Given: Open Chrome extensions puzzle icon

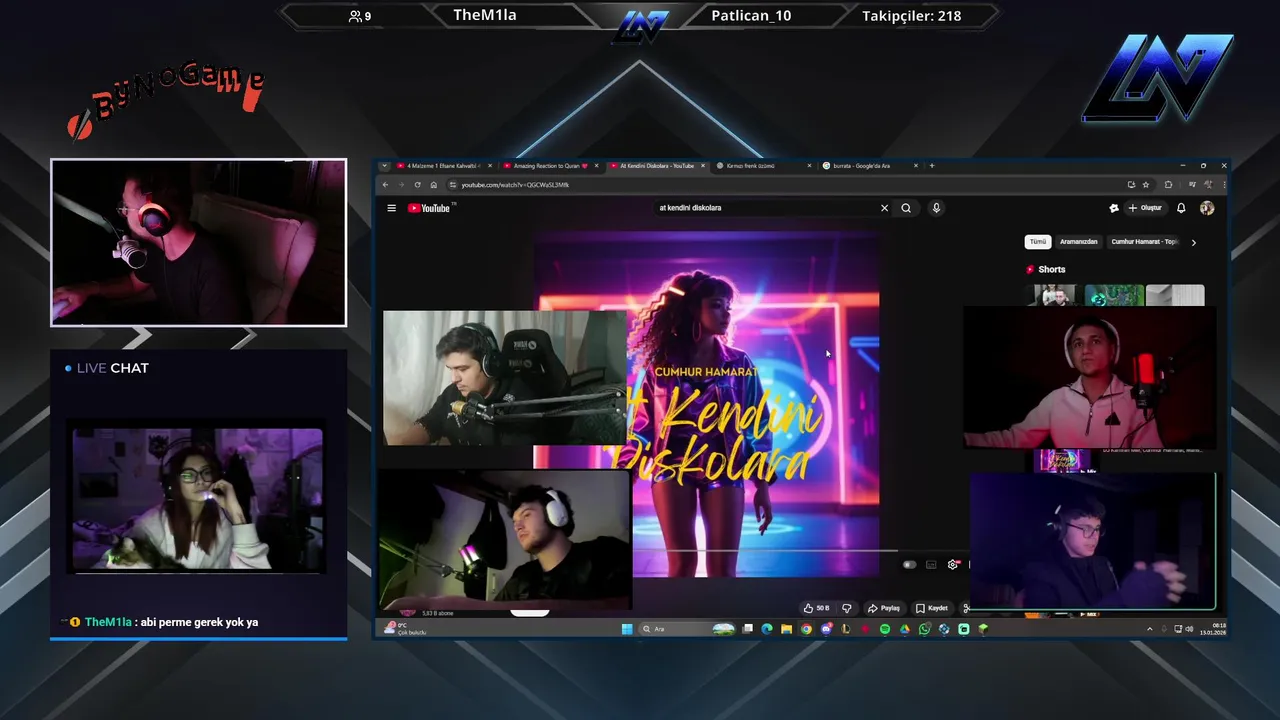Looking at the screenshot, I should tap(1166, 185).
